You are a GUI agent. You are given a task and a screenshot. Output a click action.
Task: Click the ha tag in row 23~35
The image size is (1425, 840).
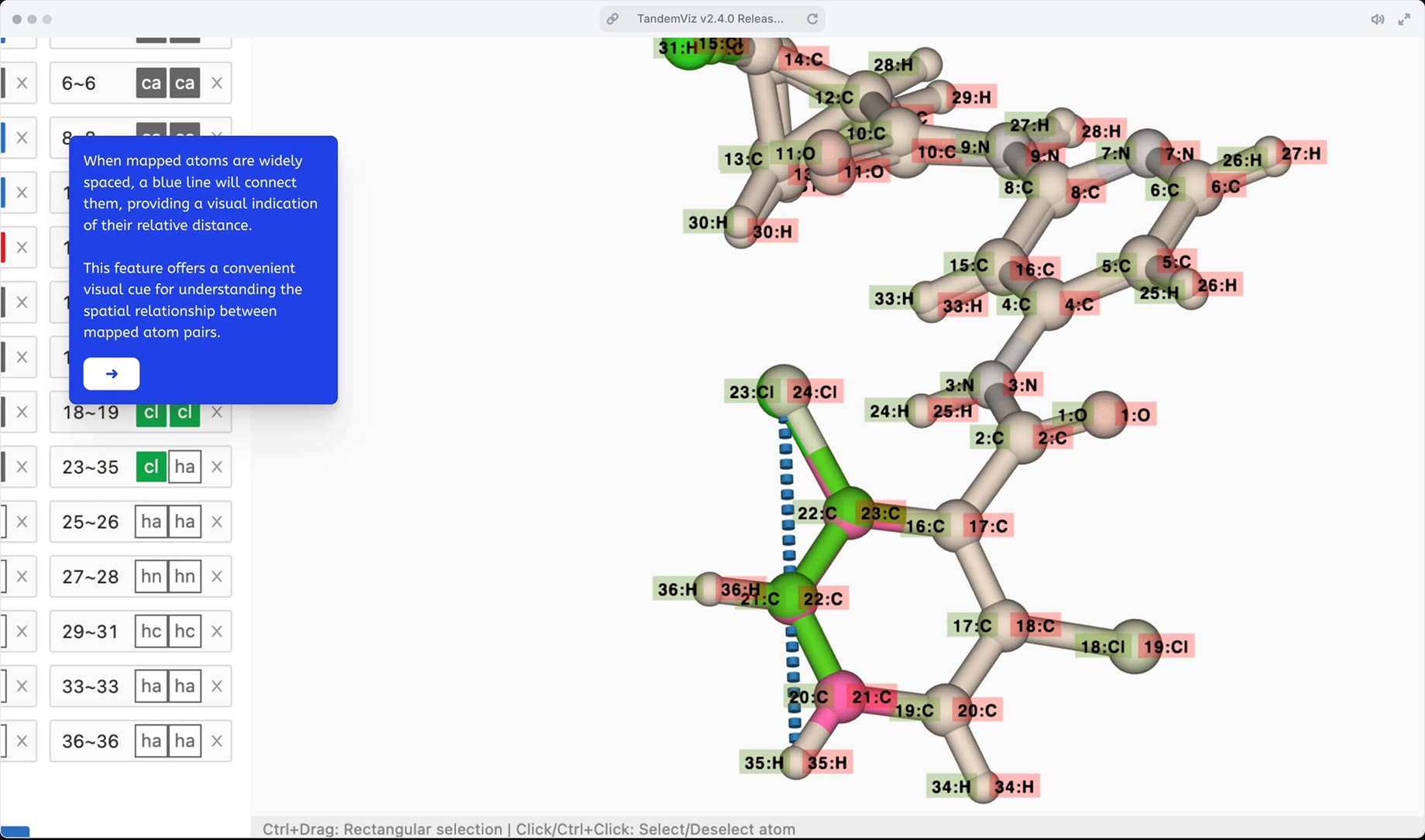pyautogui.click(x=184, y=467)
